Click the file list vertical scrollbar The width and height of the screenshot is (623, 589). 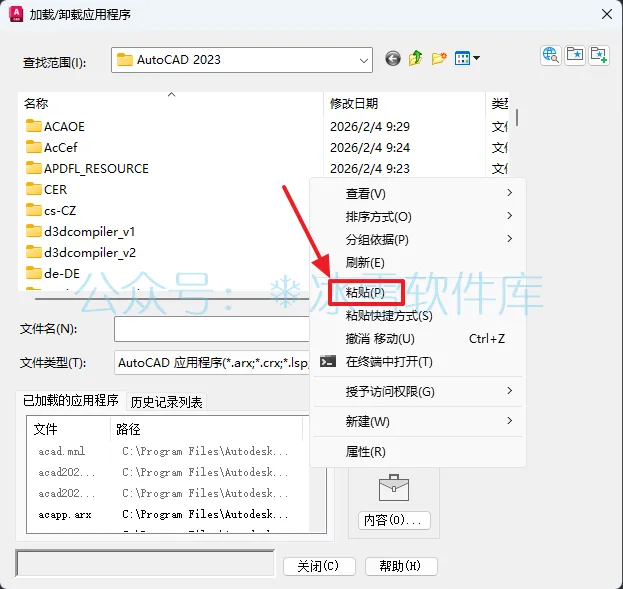(x=517, y=118)
